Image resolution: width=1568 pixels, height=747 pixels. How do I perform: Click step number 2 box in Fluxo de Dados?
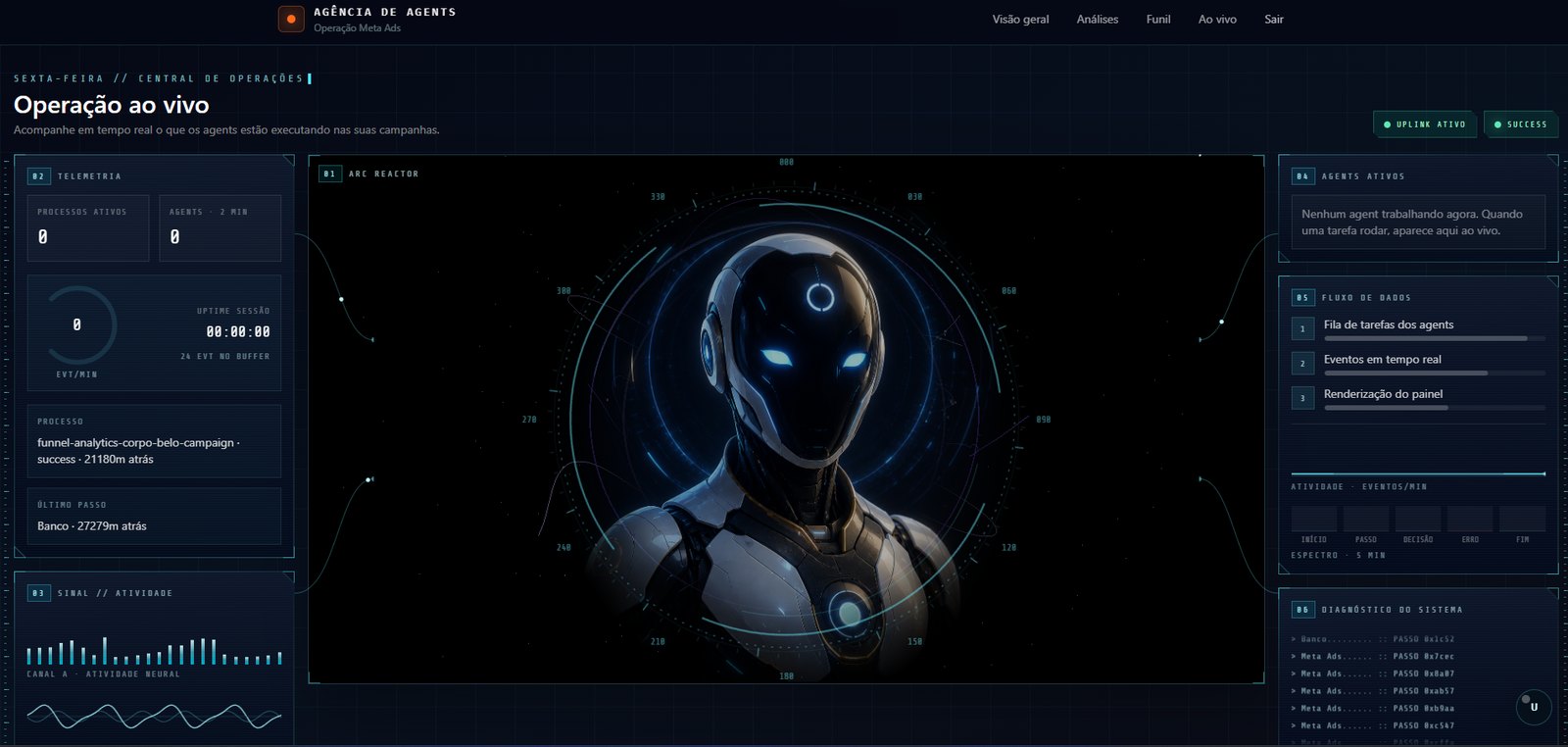point(1302,364)
